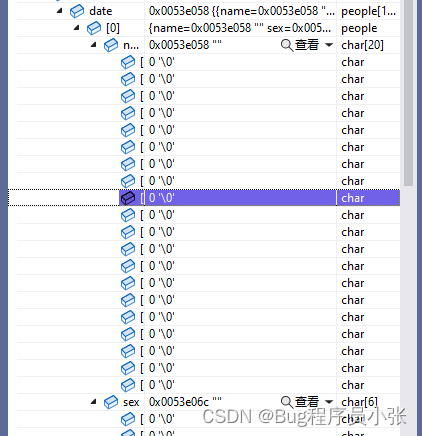This screenshot has height=436, width=422.
Task: Collapse the date variable node
Action: [60, 11]
